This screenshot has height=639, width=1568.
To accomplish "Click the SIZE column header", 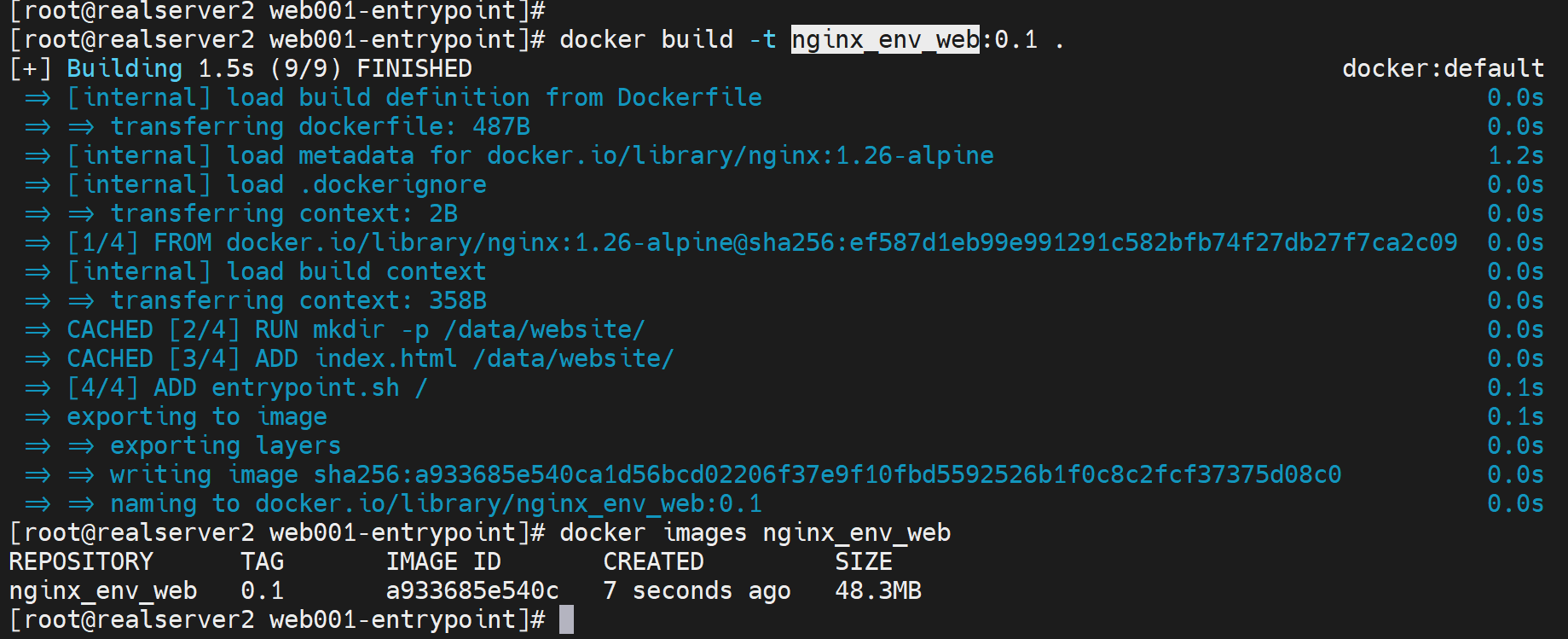I will [864, 562].
